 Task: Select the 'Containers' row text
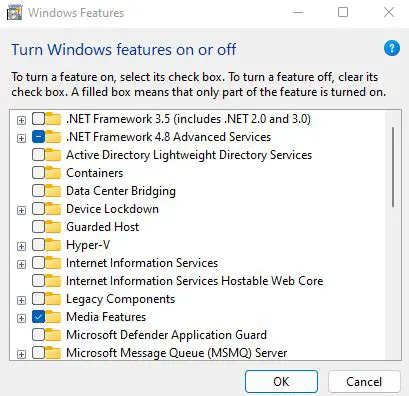tap(95, 173)
